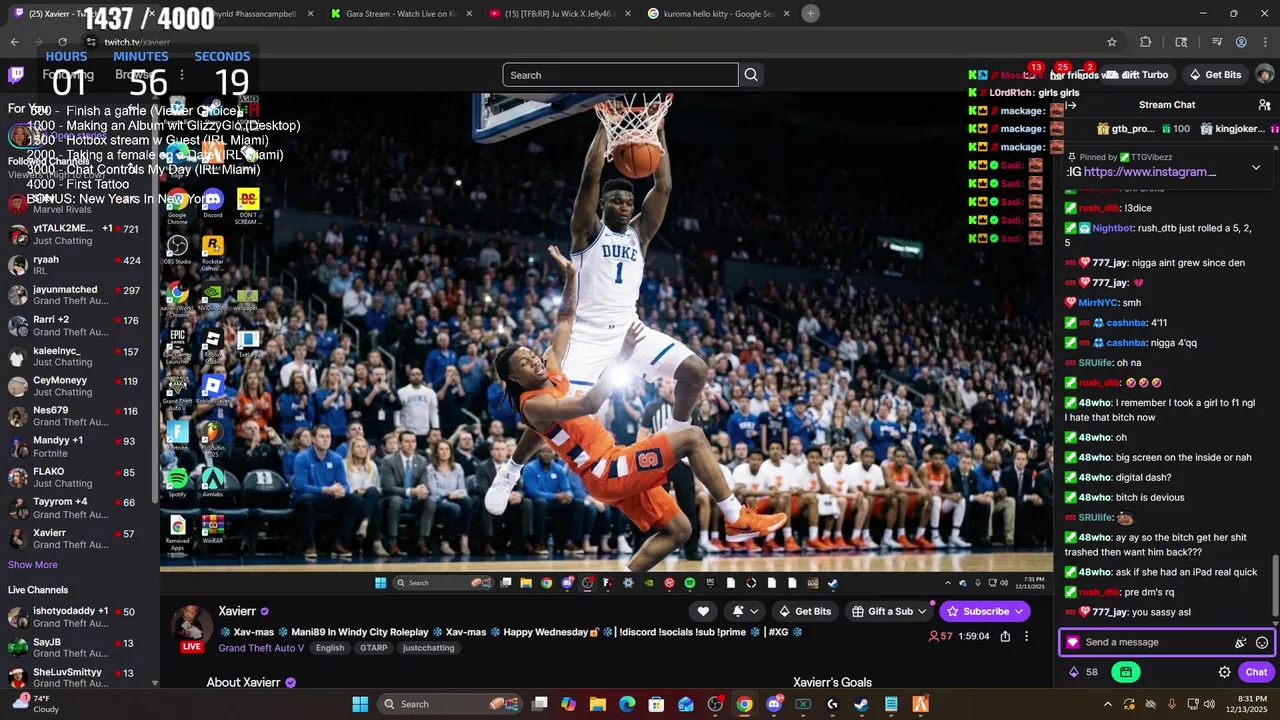Click the English tag
The image size is (1280, 720).
pyautogui.click(x=330, y=648)
